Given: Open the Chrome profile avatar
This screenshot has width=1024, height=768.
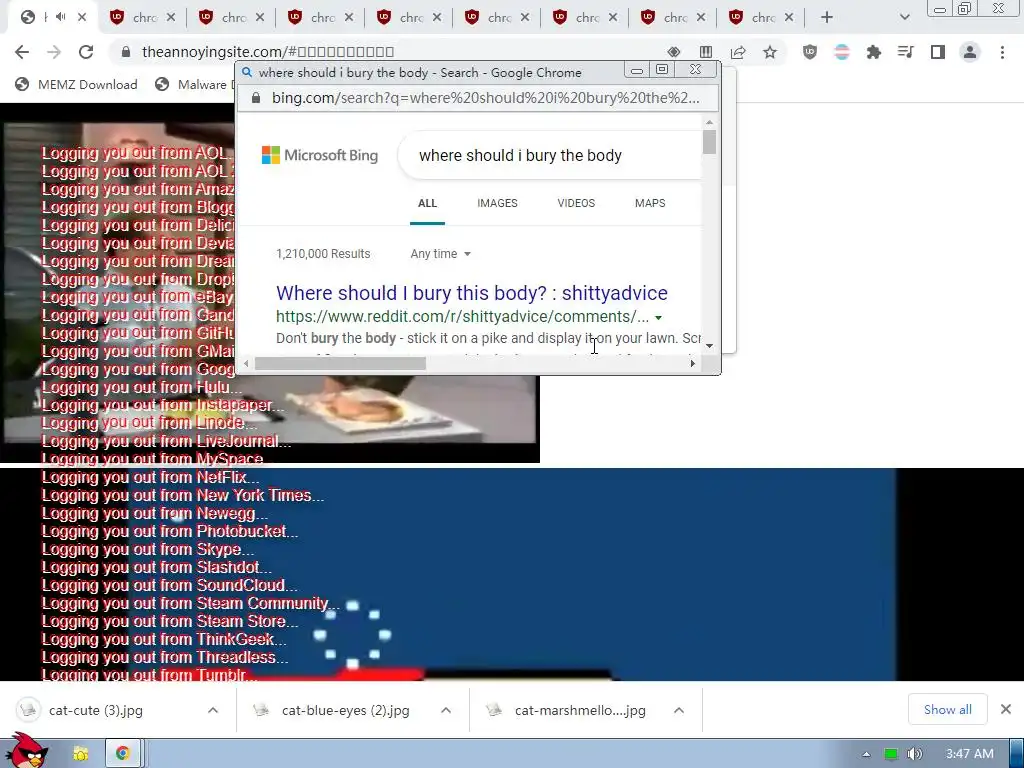Looking at the screenshot, I should (970, 52).
